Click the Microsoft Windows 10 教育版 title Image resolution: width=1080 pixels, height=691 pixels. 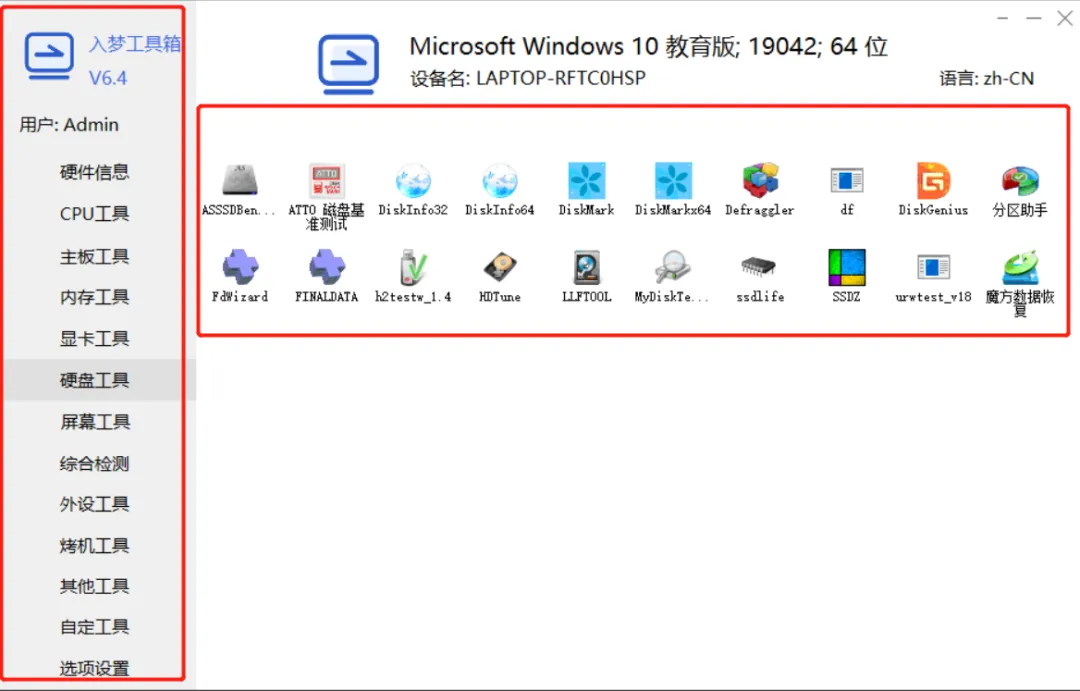(x=647, y=46)
